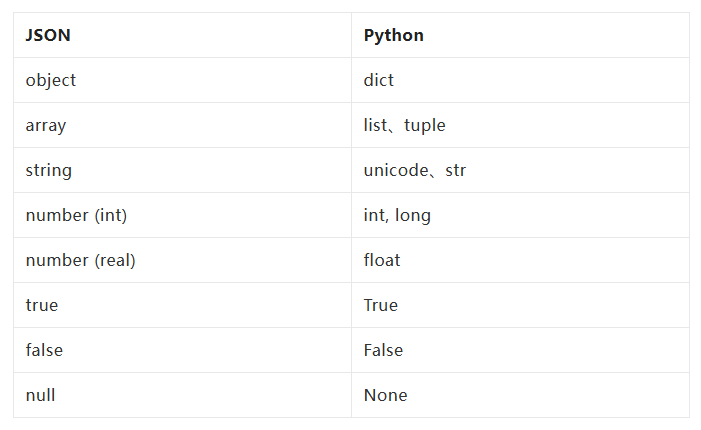Click the int, long cell
The width and height of the screenshot is (701, 430).
[x=520, y=215]
